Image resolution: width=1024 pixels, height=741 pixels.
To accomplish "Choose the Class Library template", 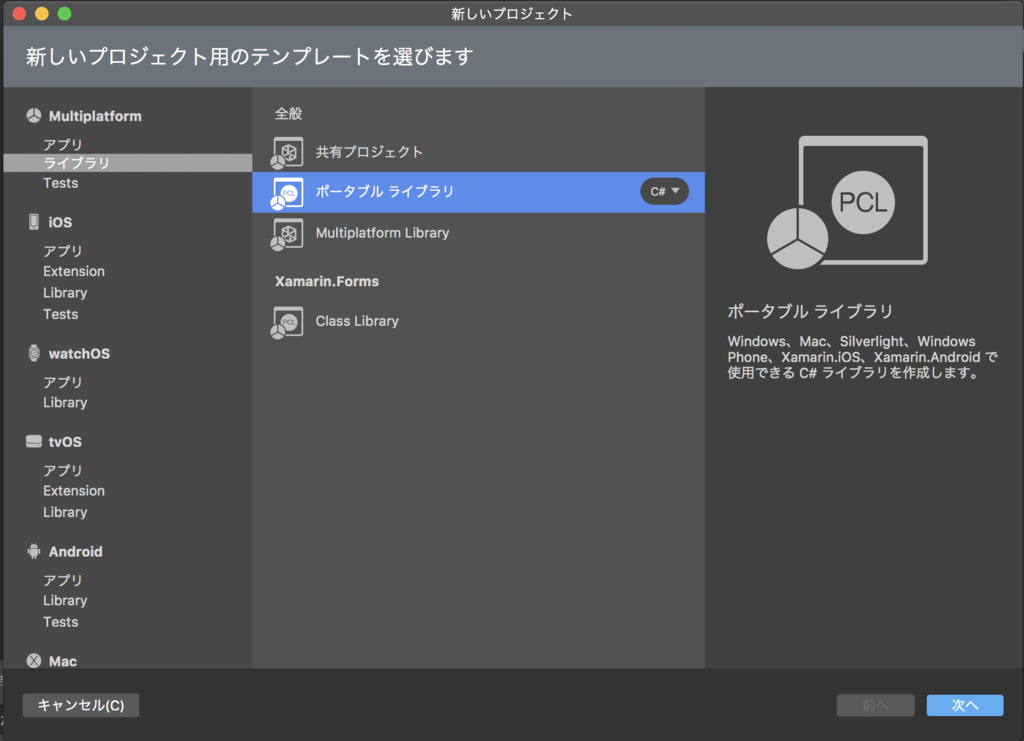I will 479,321.
